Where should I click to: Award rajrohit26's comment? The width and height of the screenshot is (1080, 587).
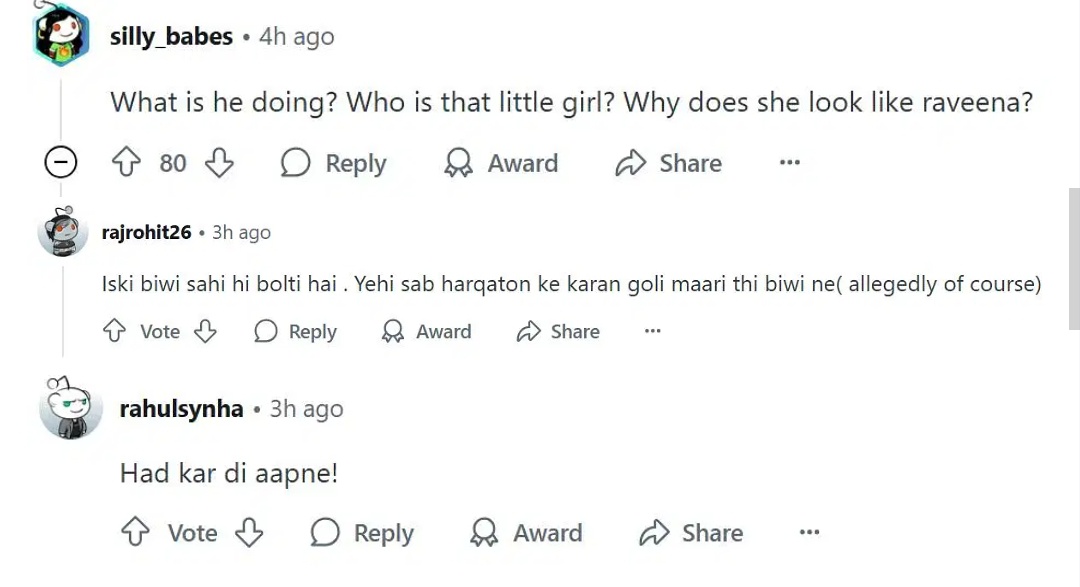(427, 332)
